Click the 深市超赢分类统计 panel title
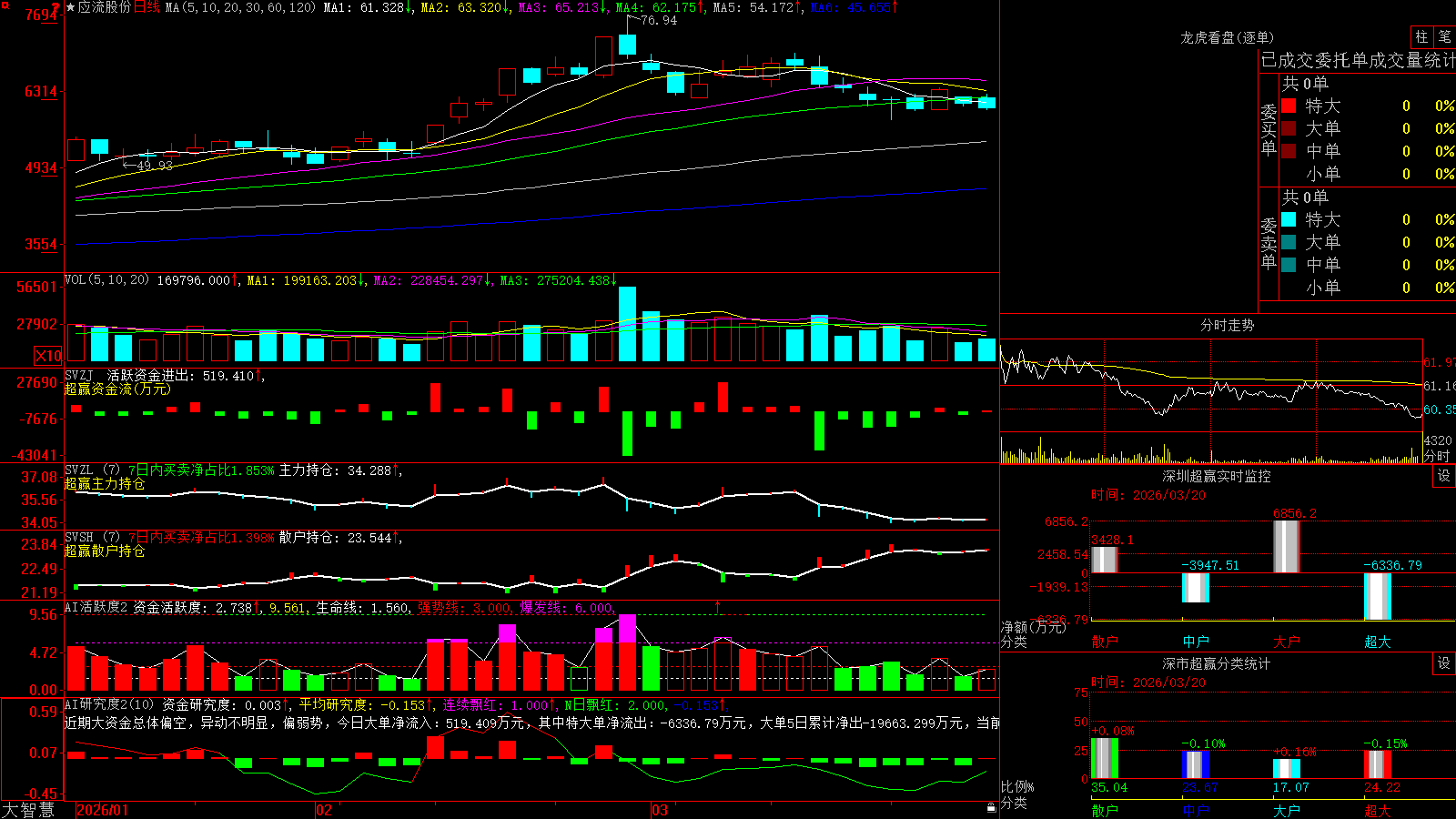This screenshot has width=1456, height=819. click(x=1217, y=663)
